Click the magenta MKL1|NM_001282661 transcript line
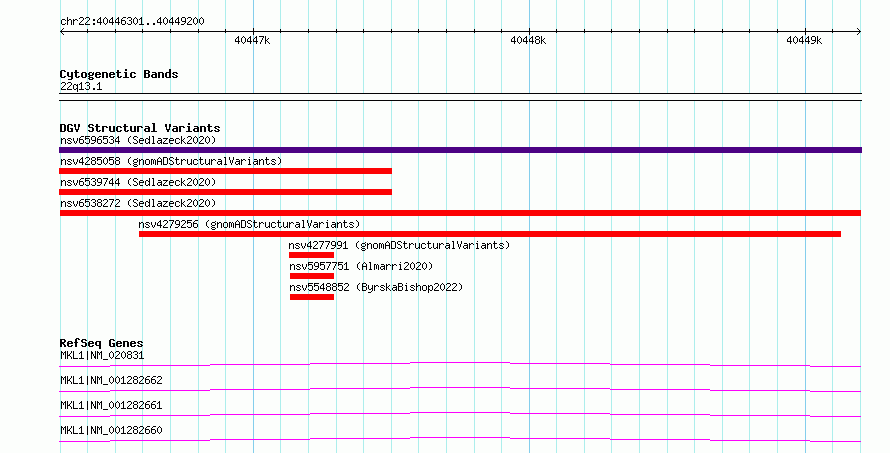890x453 pixels. pyautogui.click(x=460, y=414)
